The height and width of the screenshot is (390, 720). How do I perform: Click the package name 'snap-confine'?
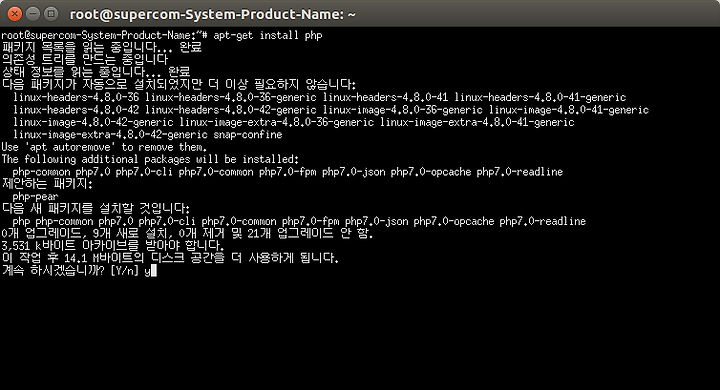click(248, 135)
